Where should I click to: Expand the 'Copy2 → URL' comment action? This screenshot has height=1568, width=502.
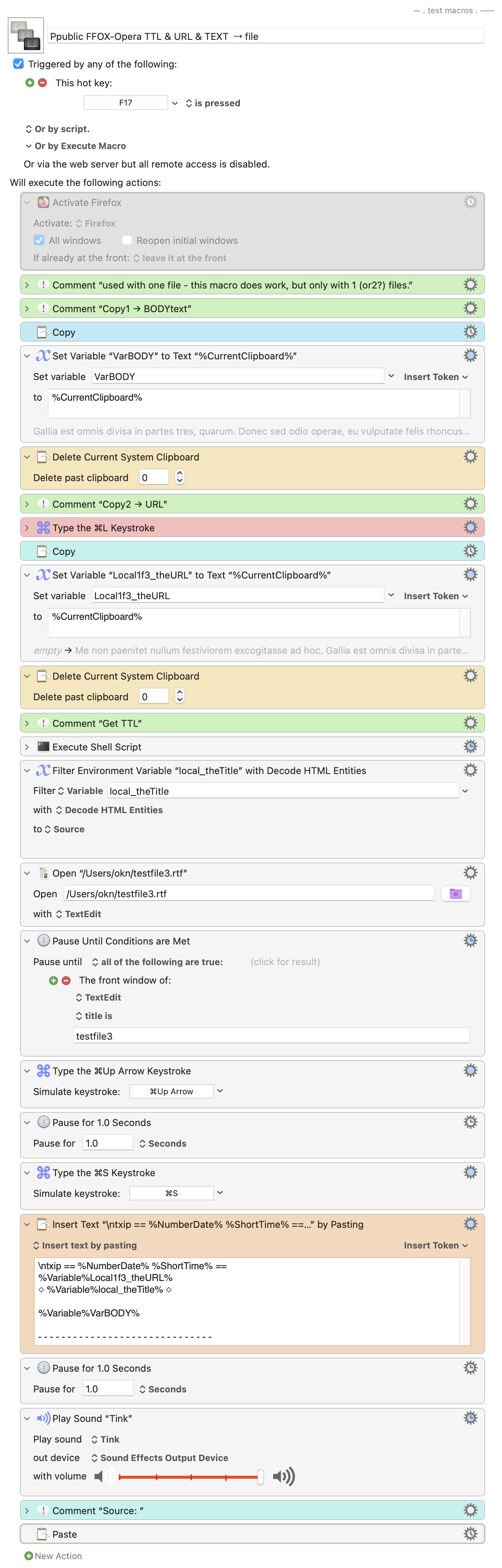tap(27, 504)
